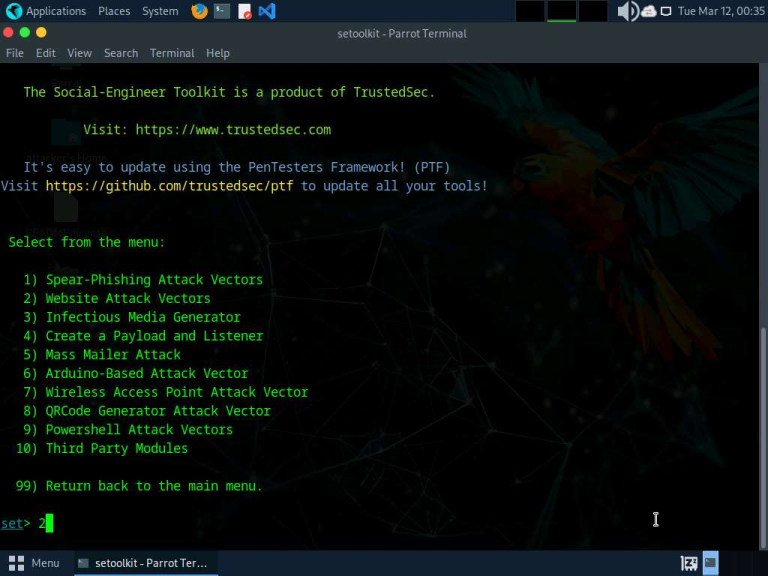Click the bottom-left Menu button
This screenshot has width=768, height=576.
pos(35,563)
